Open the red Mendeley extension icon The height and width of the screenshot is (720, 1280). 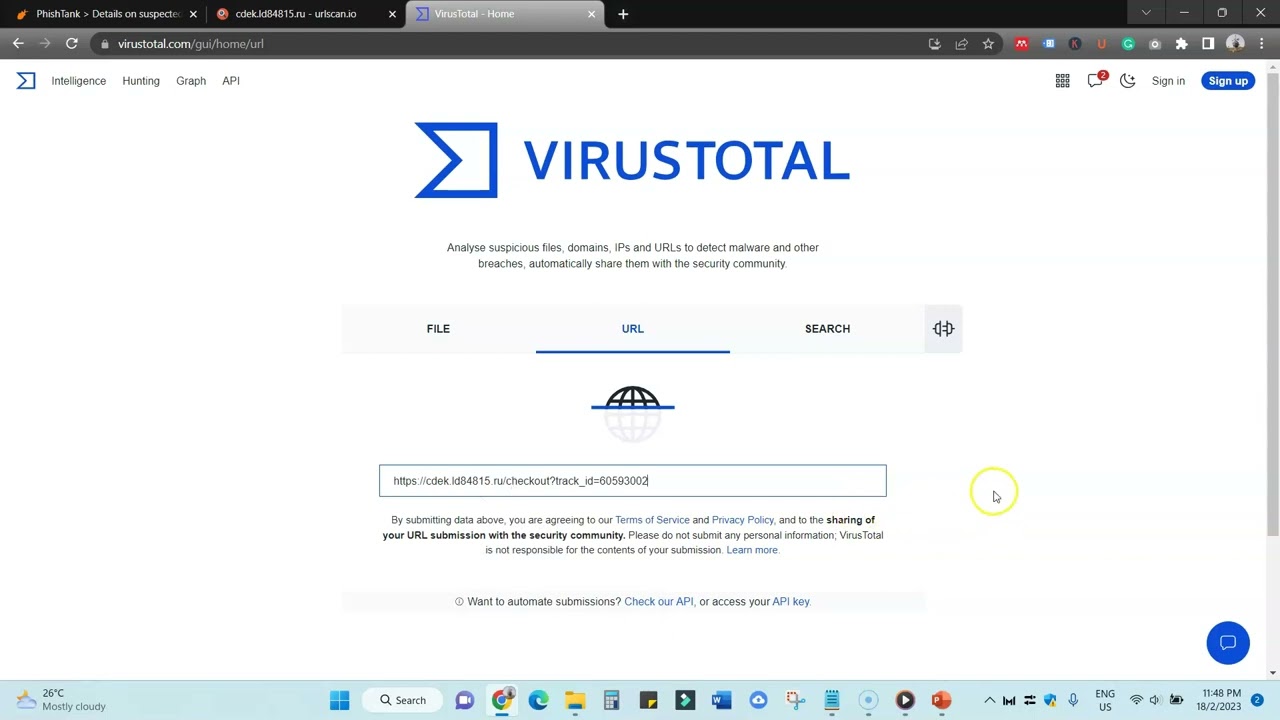coord(1021,44)
